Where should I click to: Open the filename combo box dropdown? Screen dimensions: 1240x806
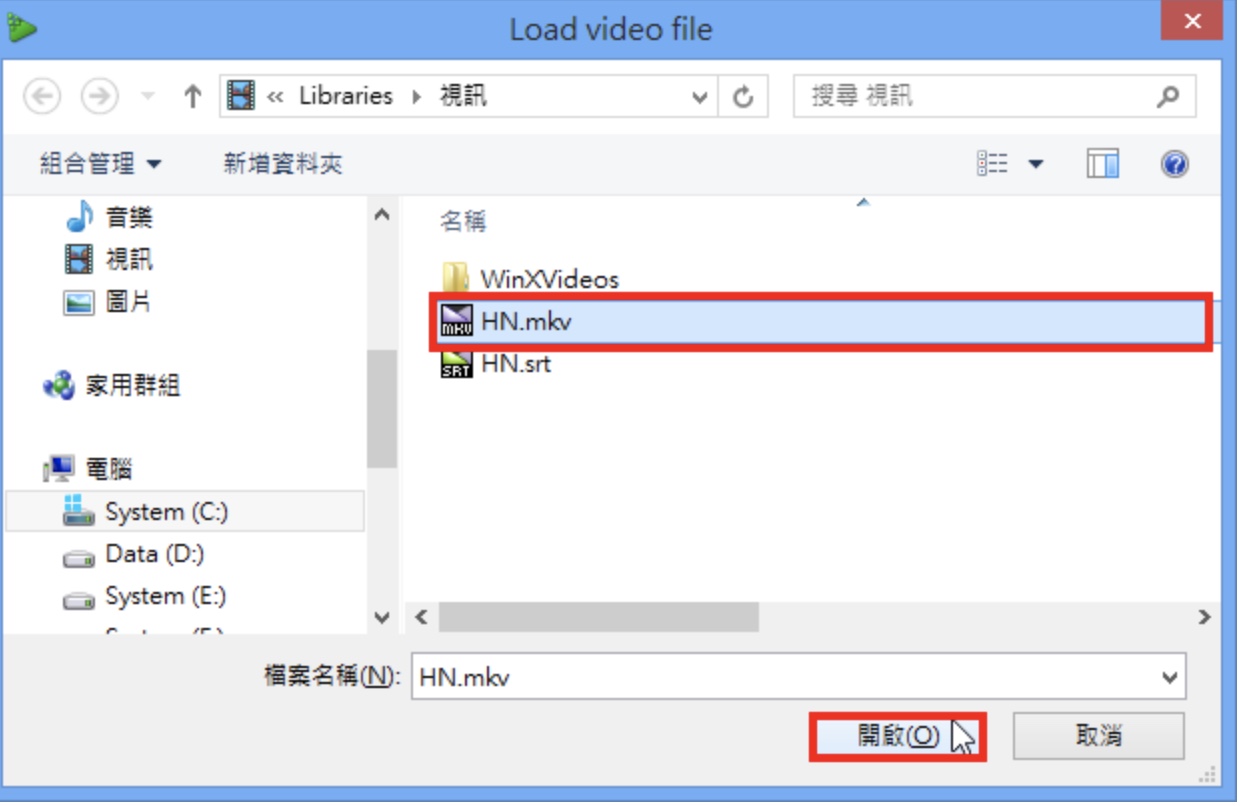point(1170,677)
